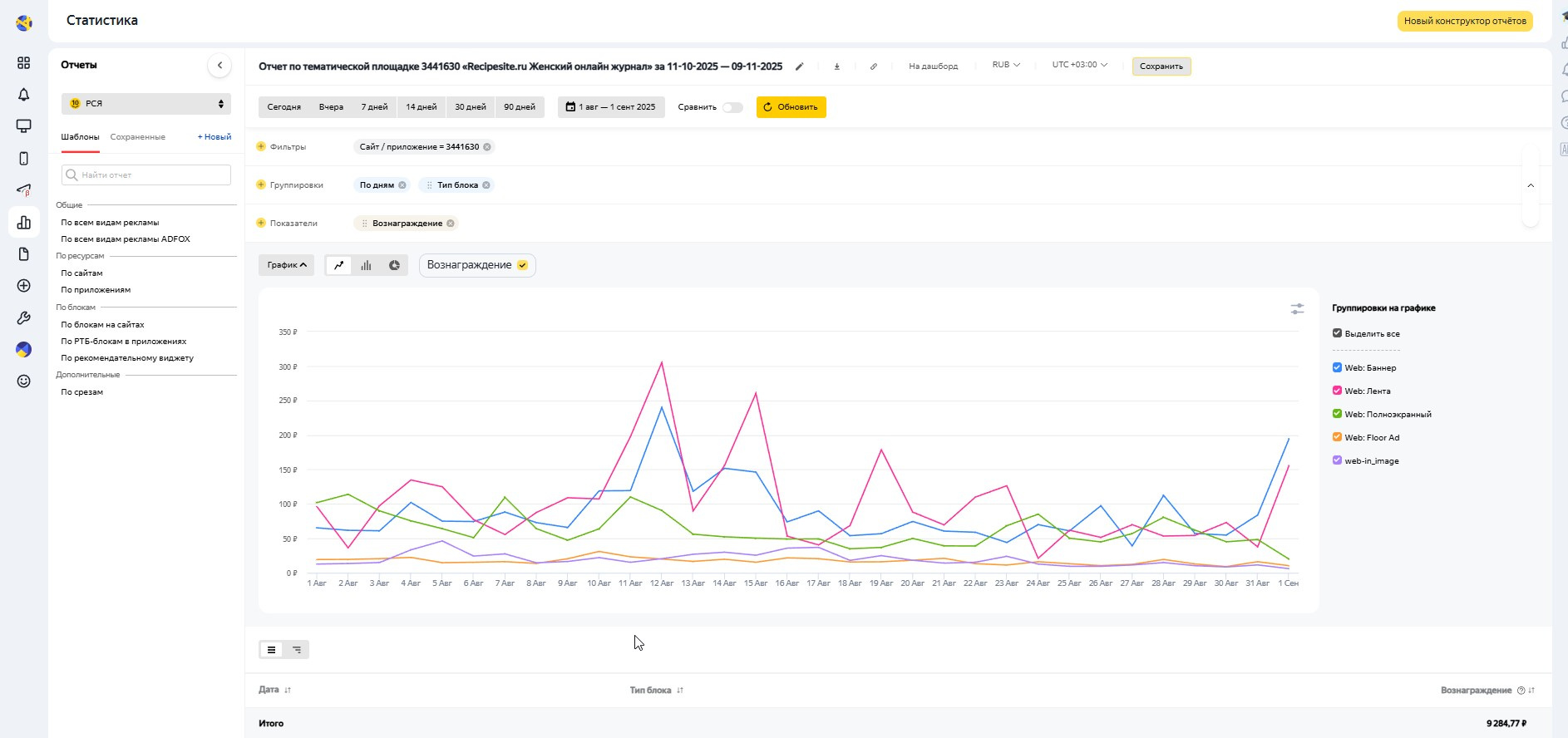Switch to pie chart view icon
This screenshot has height=738, width=1568.
pos(394,265)
